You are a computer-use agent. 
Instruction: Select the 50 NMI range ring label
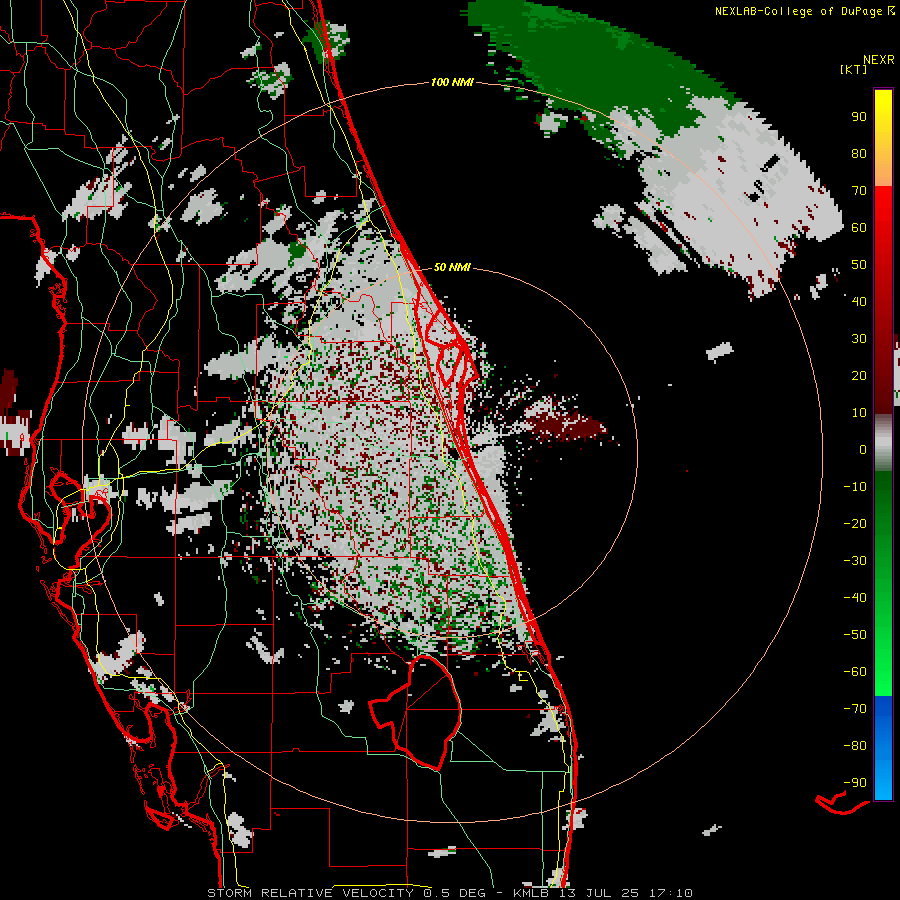click(x=452, y=267)
